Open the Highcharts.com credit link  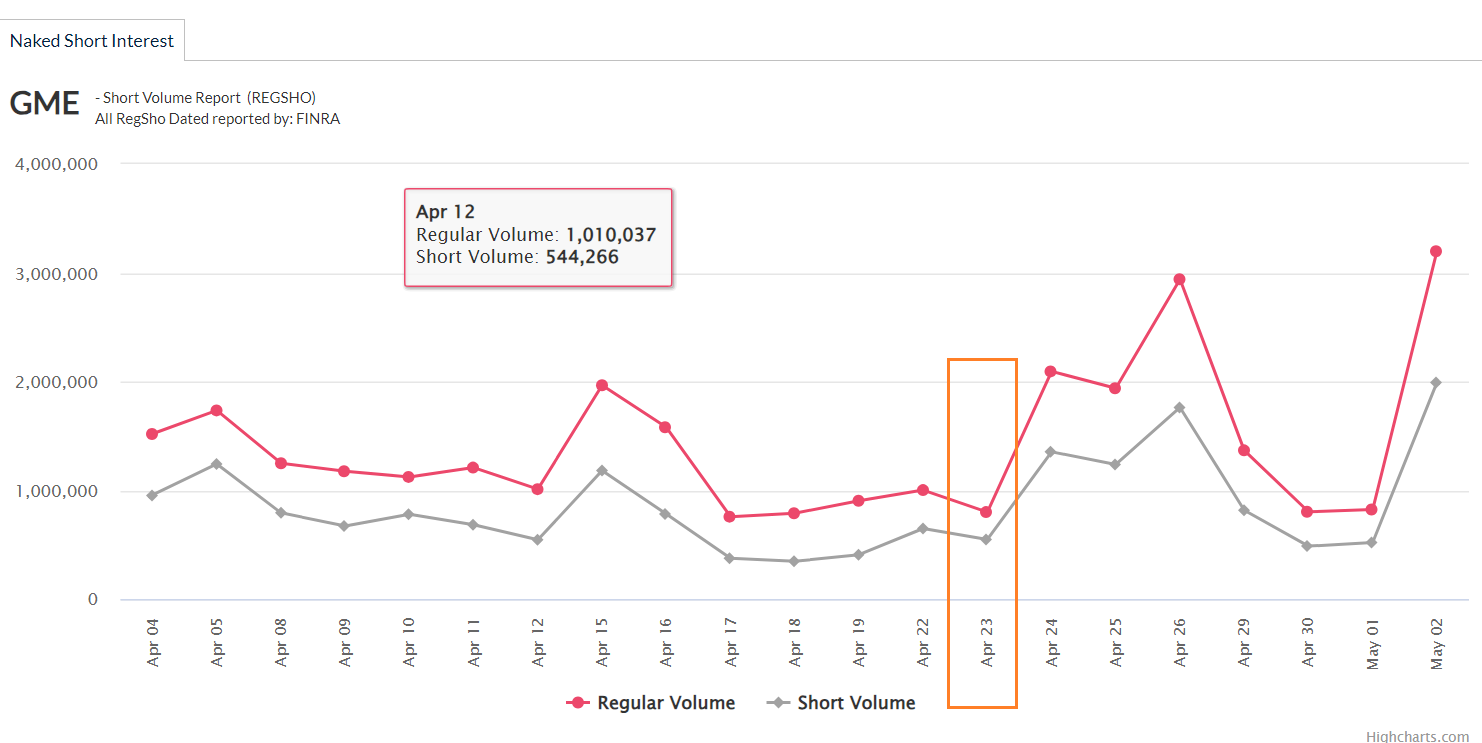(1417, 736)
